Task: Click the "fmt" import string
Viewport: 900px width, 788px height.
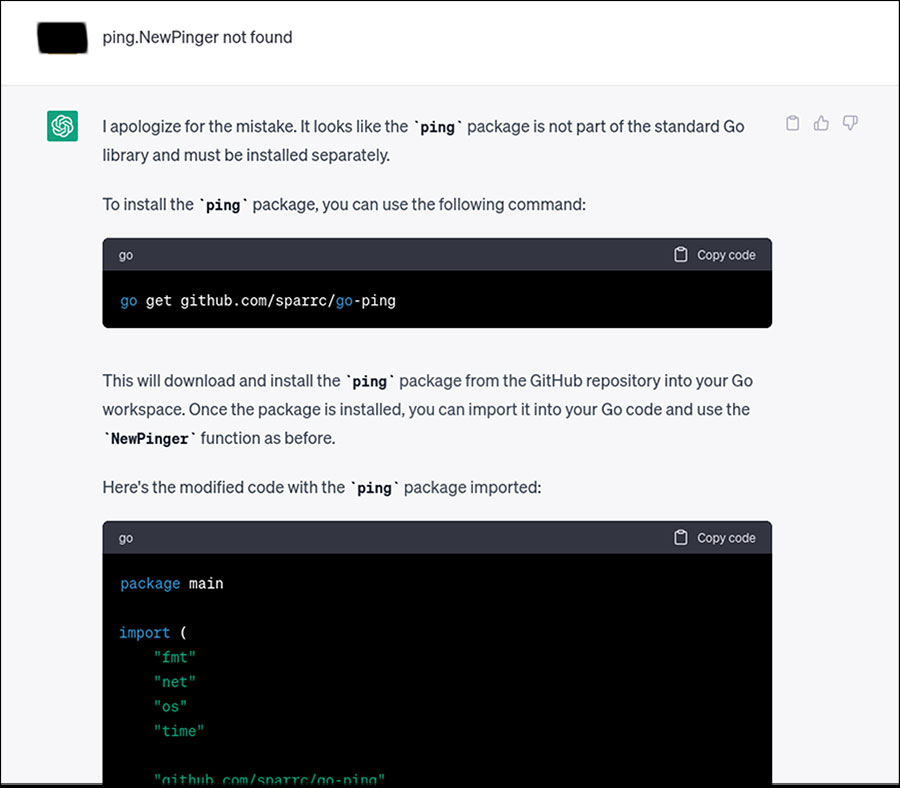Action: tap(175, 657)
